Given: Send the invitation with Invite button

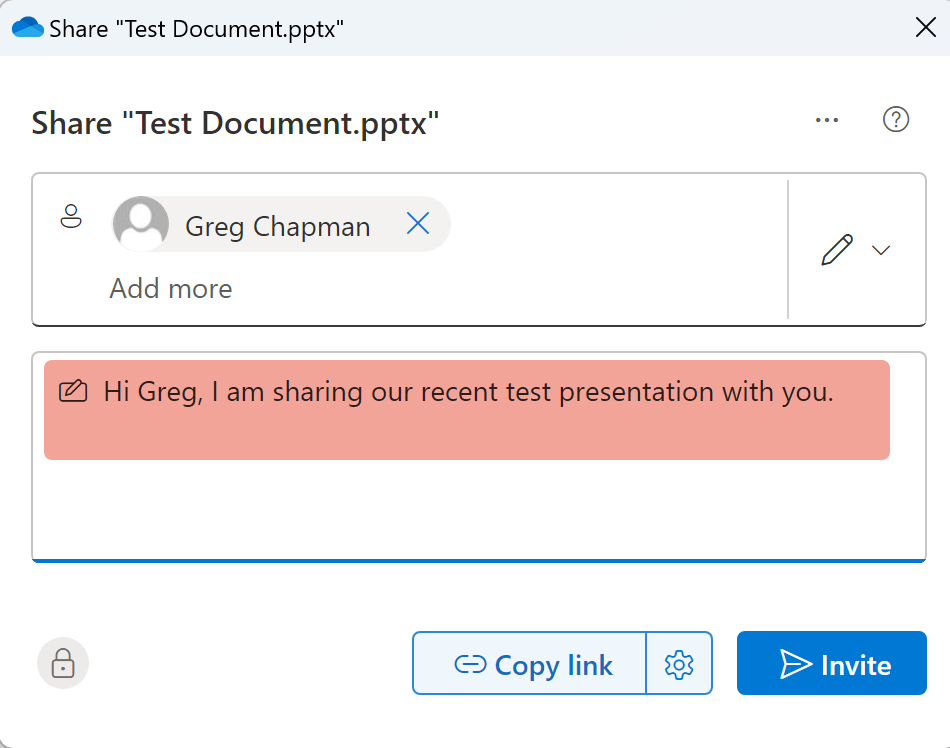Looking at the screenshot, I should point(831,663).
